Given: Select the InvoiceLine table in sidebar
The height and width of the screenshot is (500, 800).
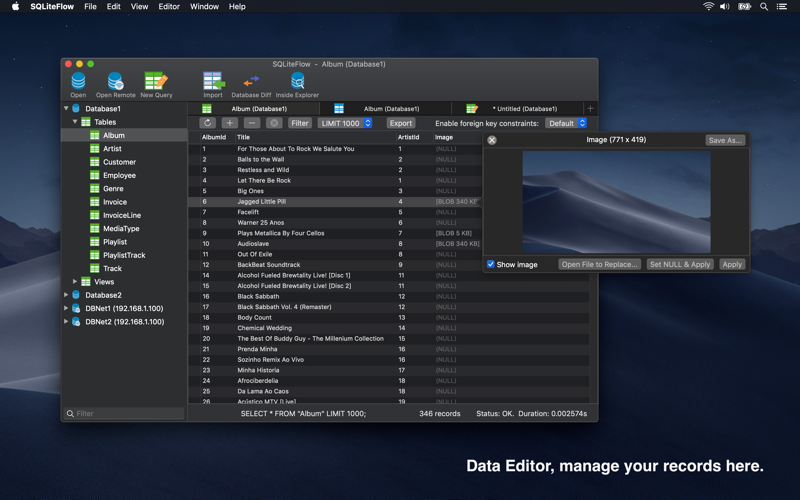Looking at the screenshot, I should (122, 215).
